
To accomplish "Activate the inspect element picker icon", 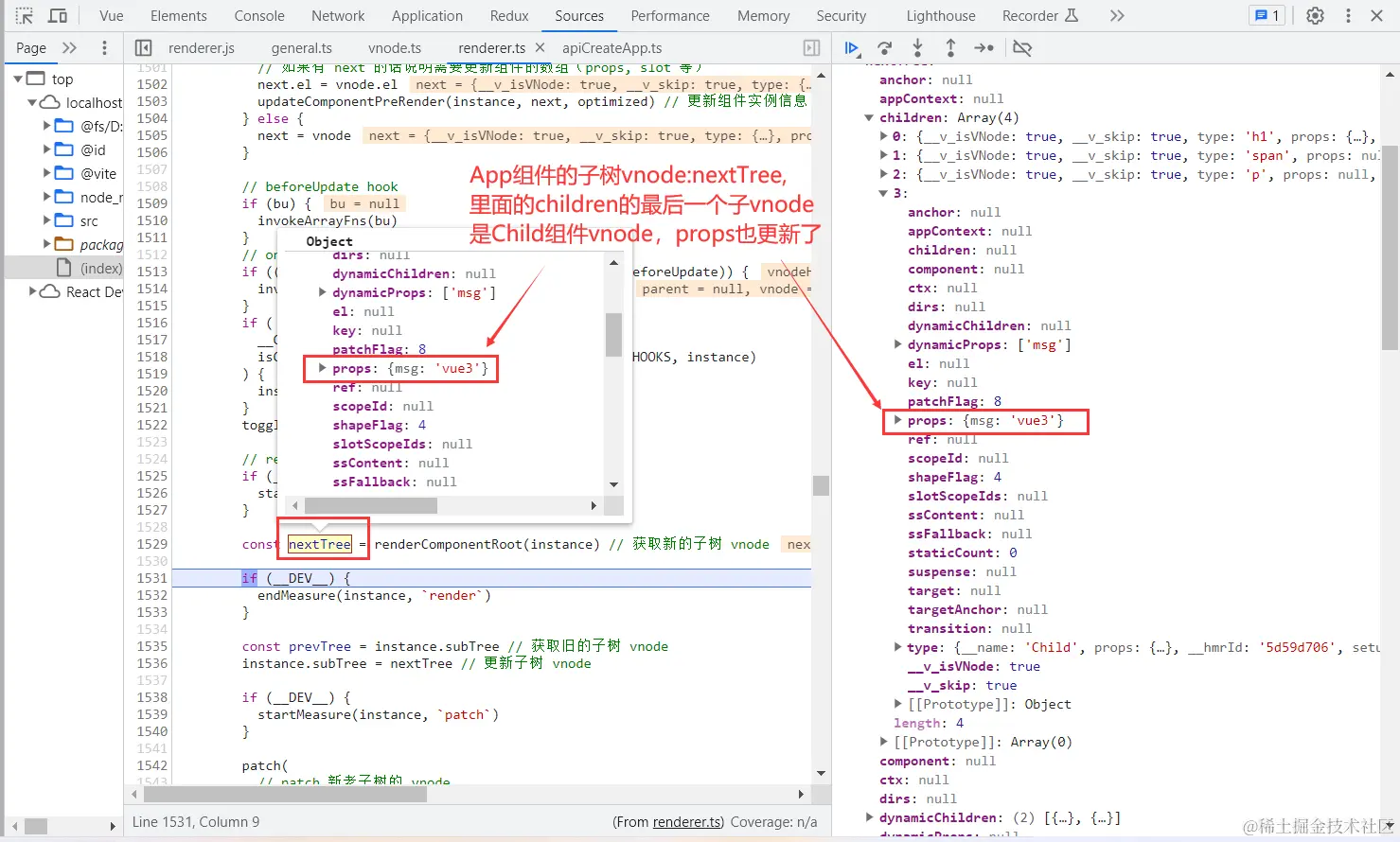I will click(25, 16).
